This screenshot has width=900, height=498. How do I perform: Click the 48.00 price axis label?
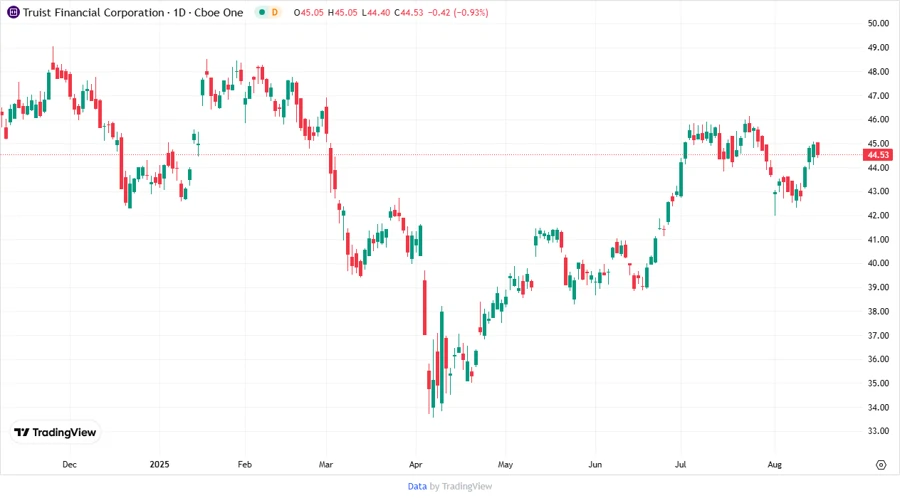coord(878,72)
